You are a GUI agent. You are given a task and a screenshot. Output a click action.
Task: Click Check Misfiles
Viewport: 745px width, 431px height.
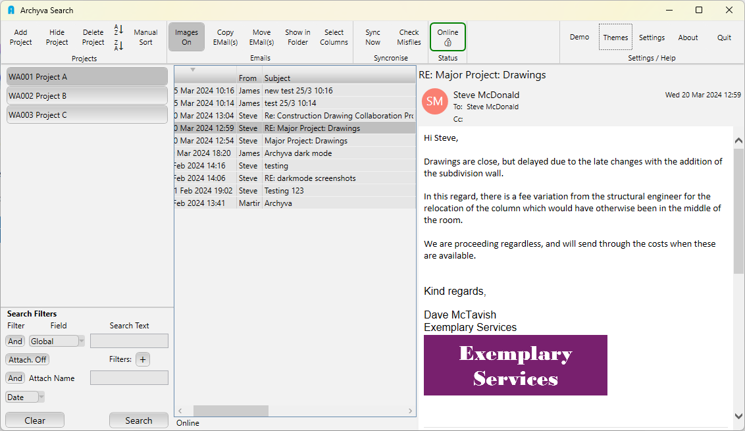pos(409,37)
